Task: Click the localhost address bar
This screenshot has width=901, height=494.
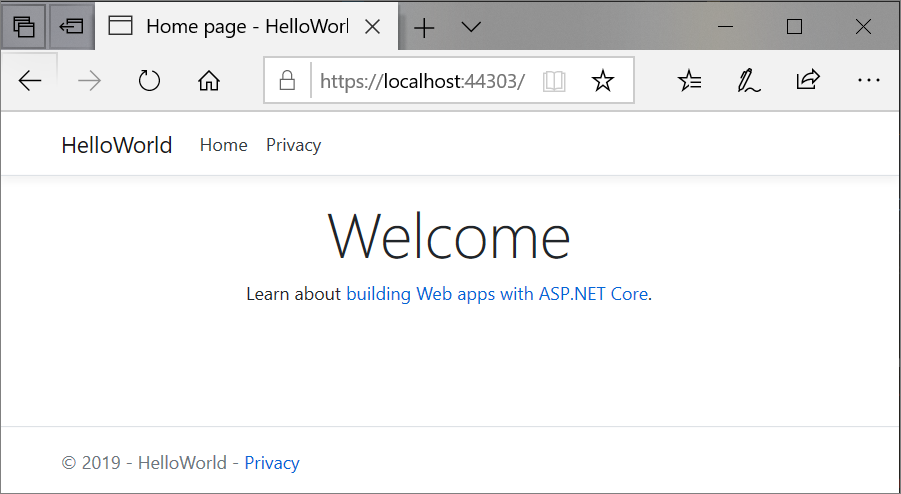Action: (x=422, y=82)
